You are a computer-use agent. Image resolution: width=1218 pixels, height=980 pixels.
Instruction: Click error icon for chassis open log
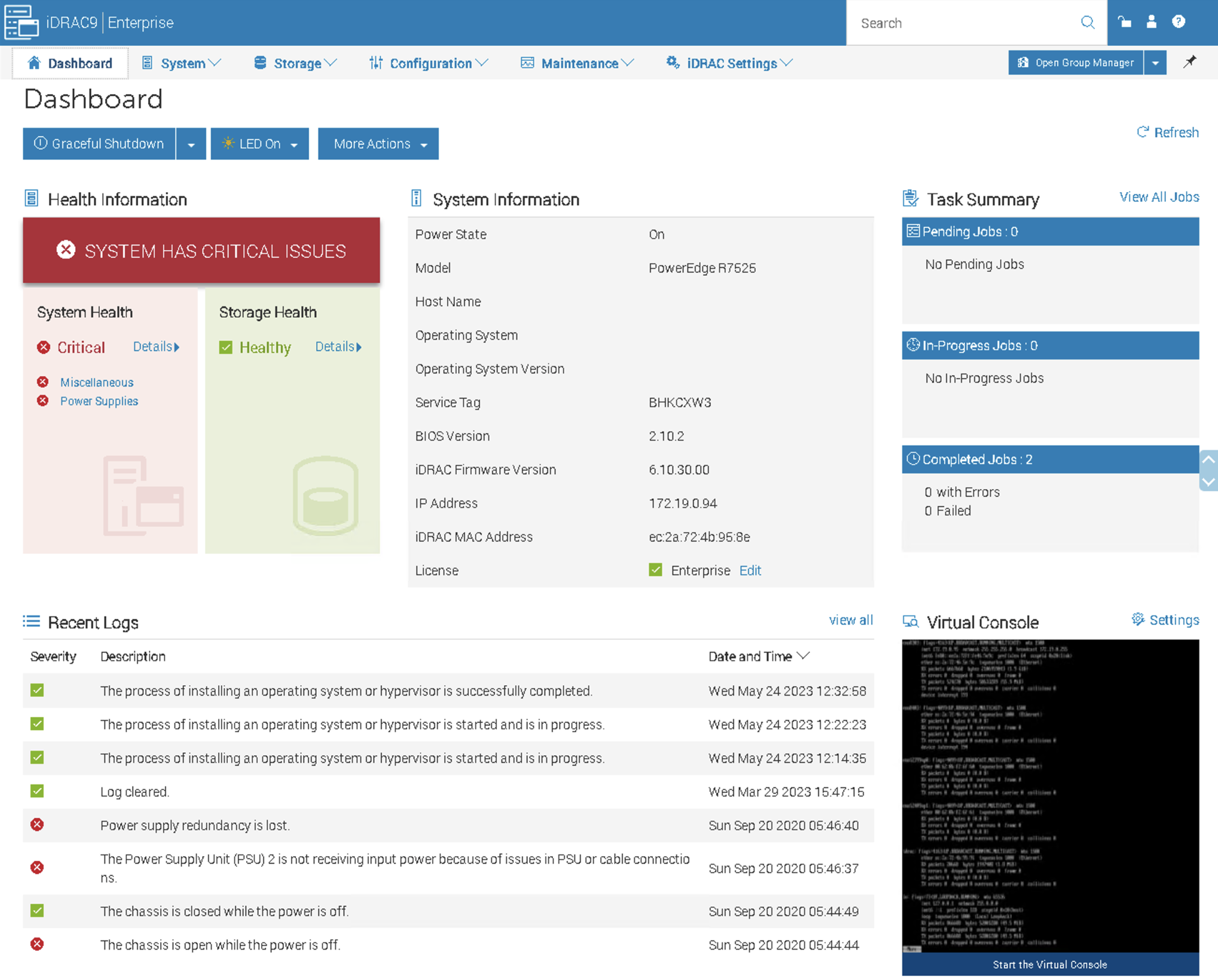(x=37, y=944)
